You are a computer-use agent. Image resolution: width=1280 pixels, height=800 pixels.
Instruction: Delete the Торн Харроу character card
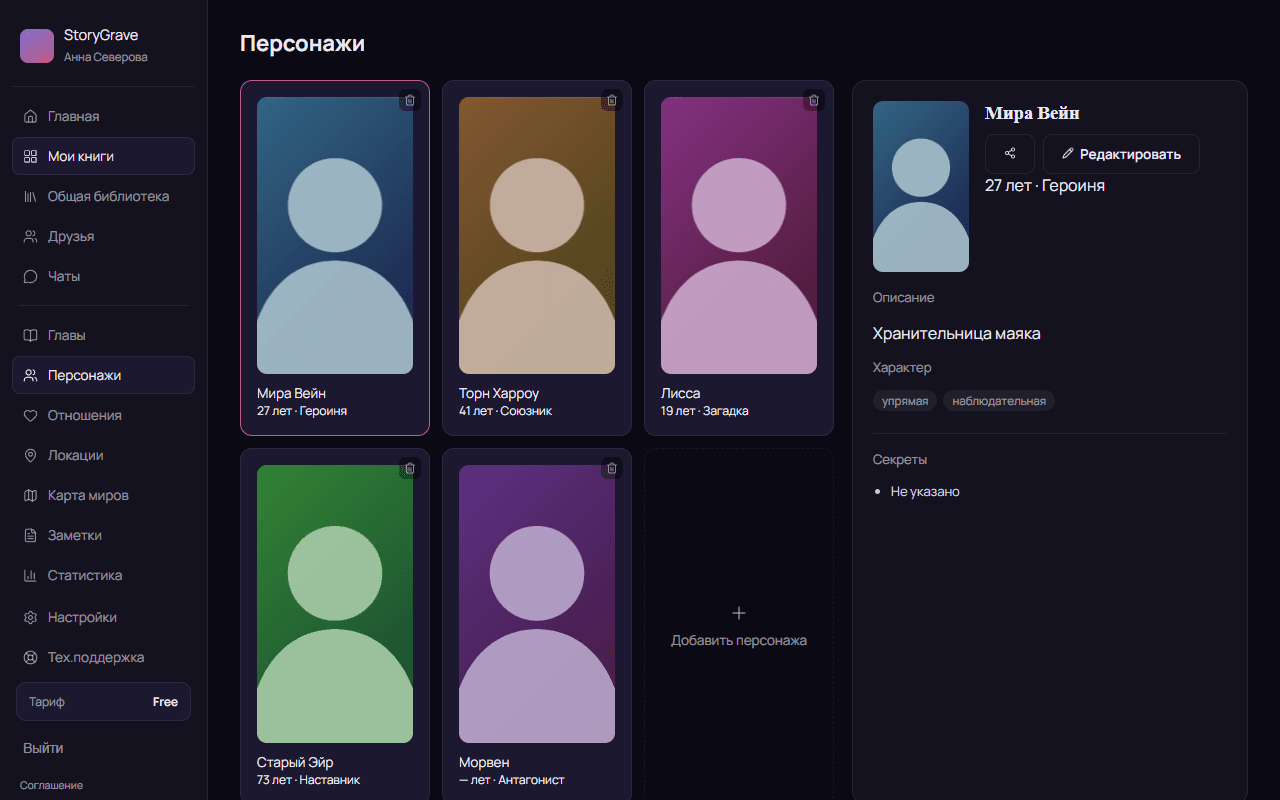click(612, 100)
